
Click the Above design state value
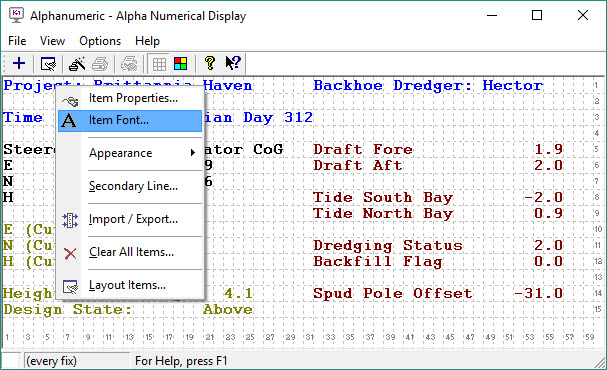[228, 309]
